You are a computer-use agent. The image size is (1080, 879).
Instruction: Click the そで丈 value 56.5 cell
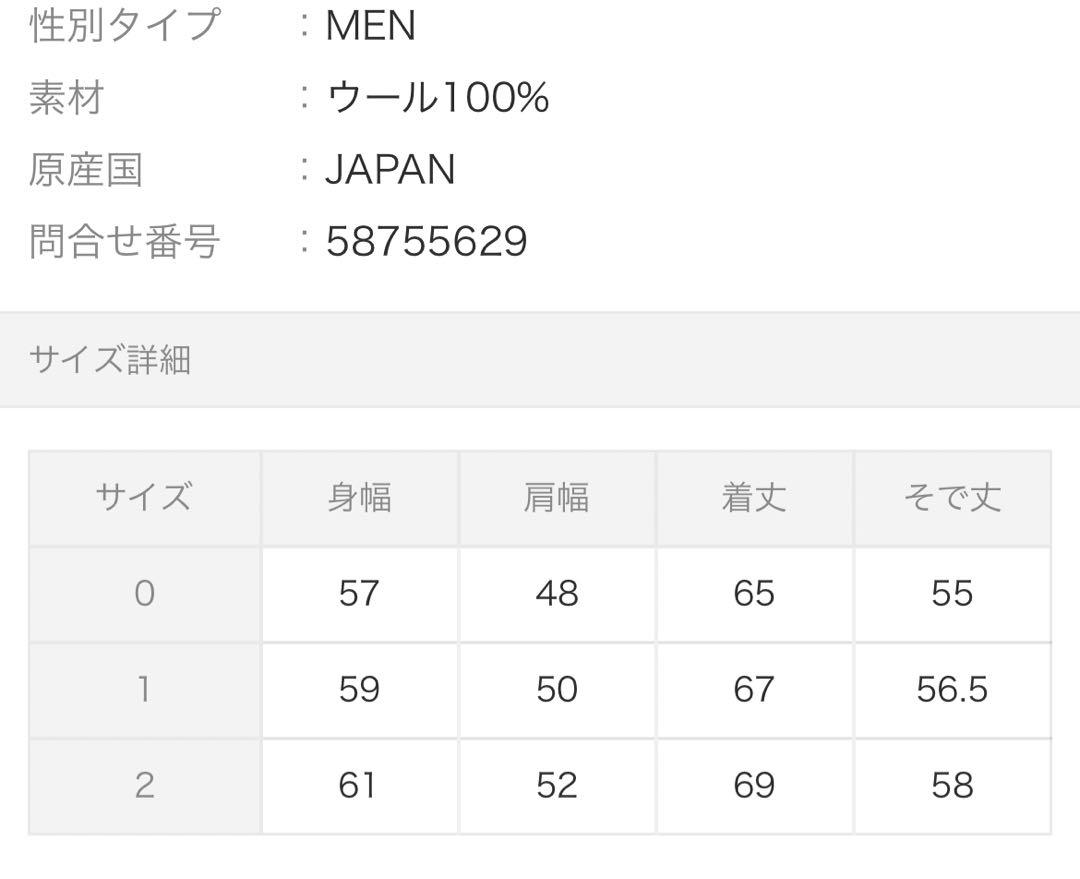click(x=953, y=690)
